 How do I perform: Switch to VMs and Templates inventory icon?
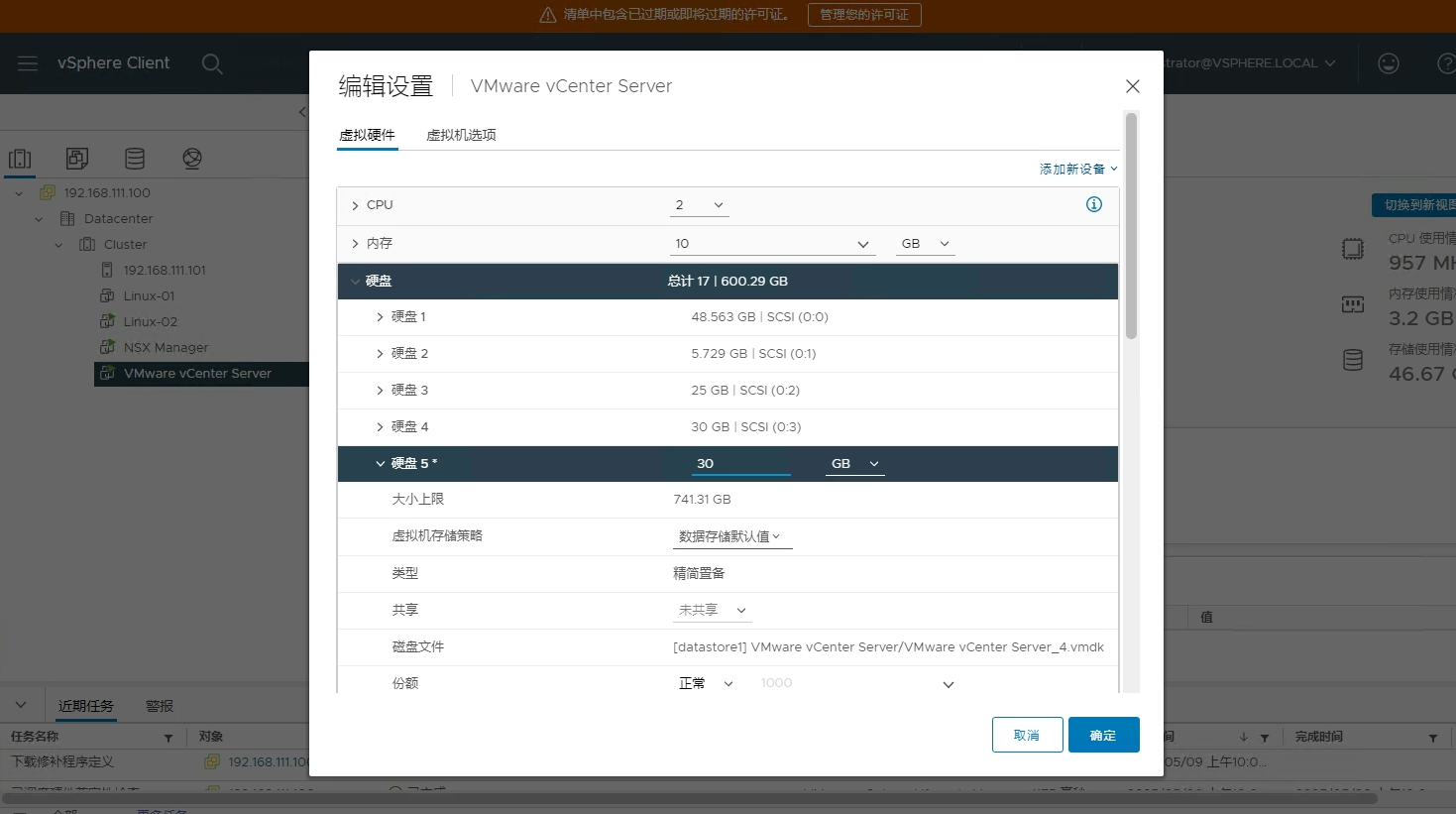pyautogui.click(x=77, y=159)
